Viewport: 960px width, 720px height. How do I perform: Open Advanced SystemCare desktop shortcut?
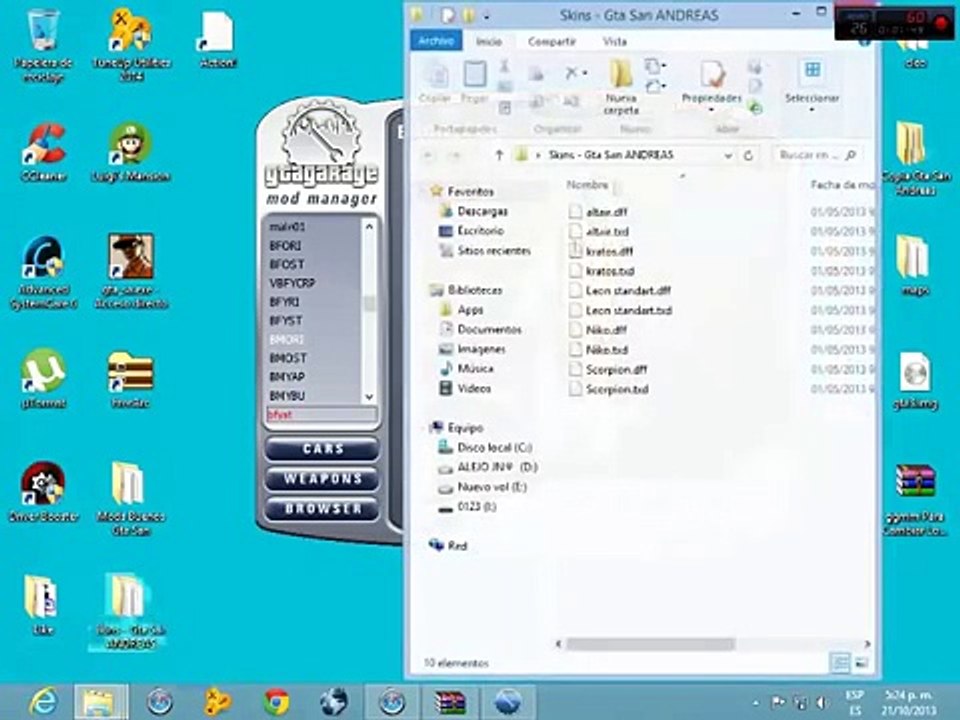43,272
